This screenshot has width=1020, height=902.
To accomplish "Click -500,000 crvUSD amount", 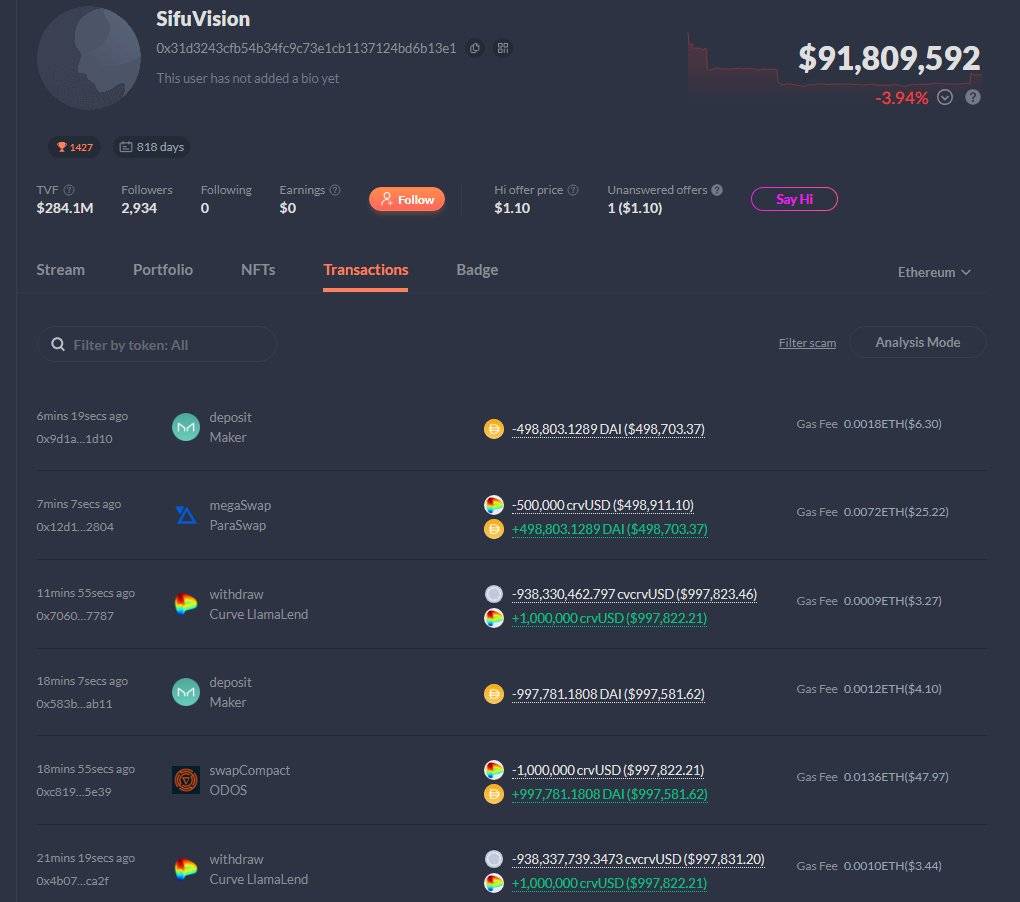I will pyautogui.click(x=602, y=505).
